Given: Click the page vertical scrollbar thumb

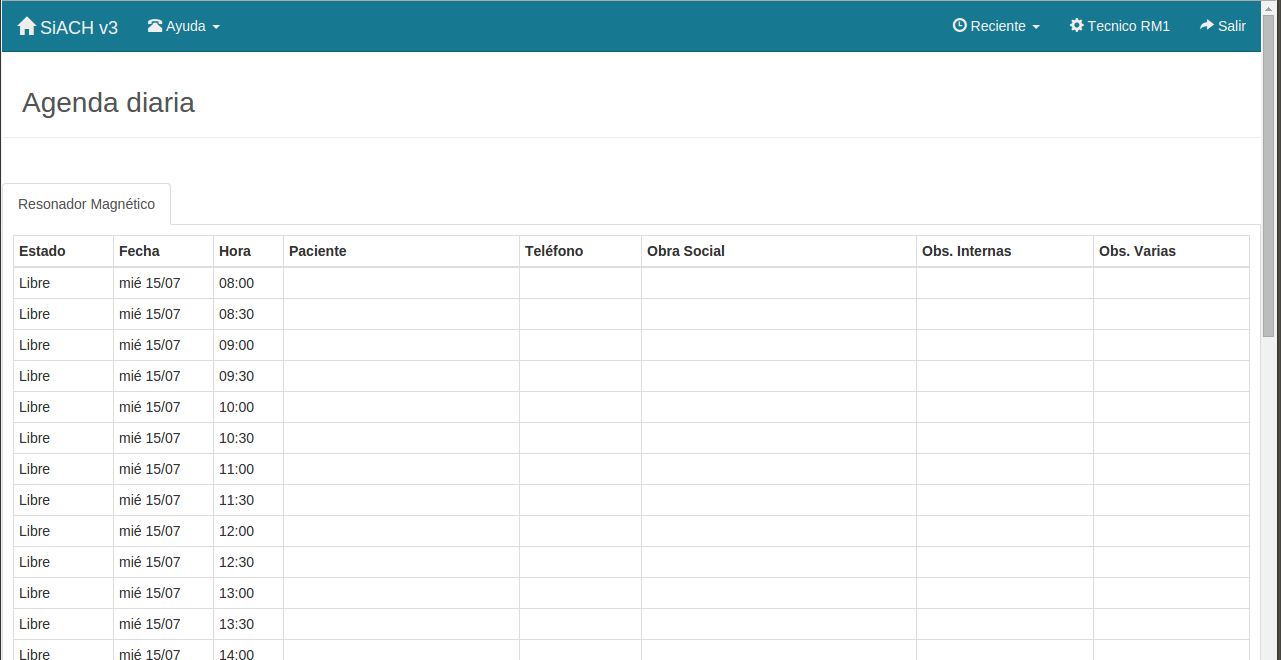Looking at the screenshot, I should tap(1269, 175).
